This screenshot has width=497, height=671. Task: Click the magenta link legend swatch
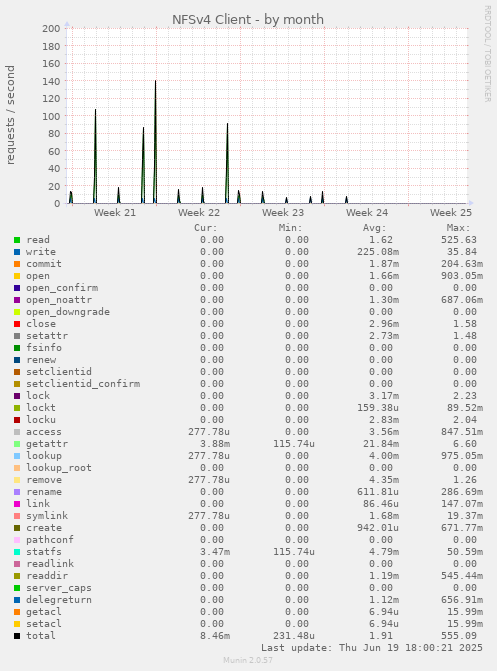click(x=17, y=504)
